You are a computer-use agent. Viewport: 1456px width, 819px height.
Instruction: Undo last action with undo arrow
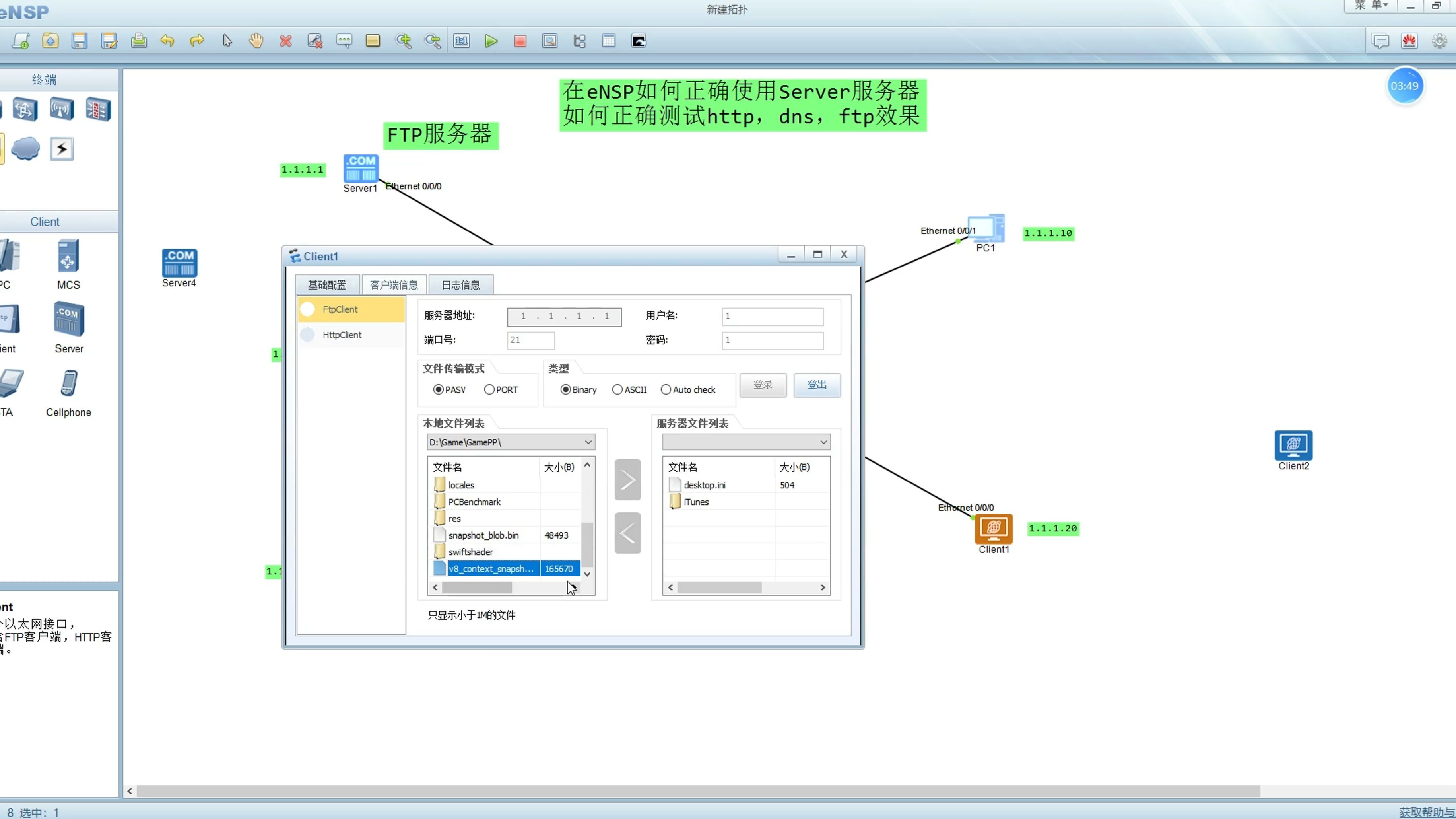tap(167, 41)
